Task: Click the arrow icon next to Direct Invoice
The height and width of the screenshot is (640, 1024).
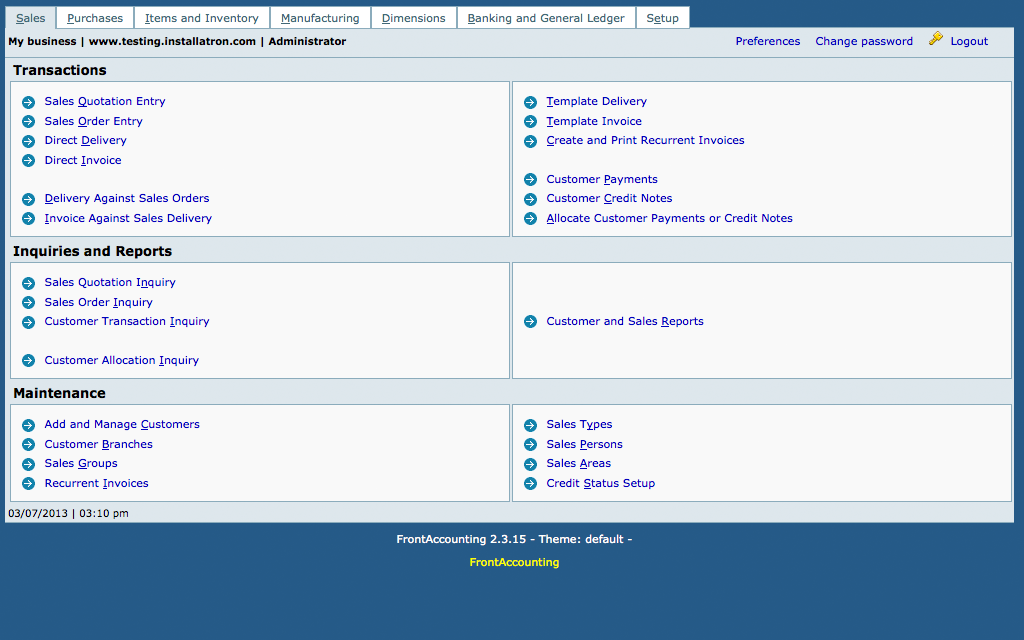Action: coord(28,161)
